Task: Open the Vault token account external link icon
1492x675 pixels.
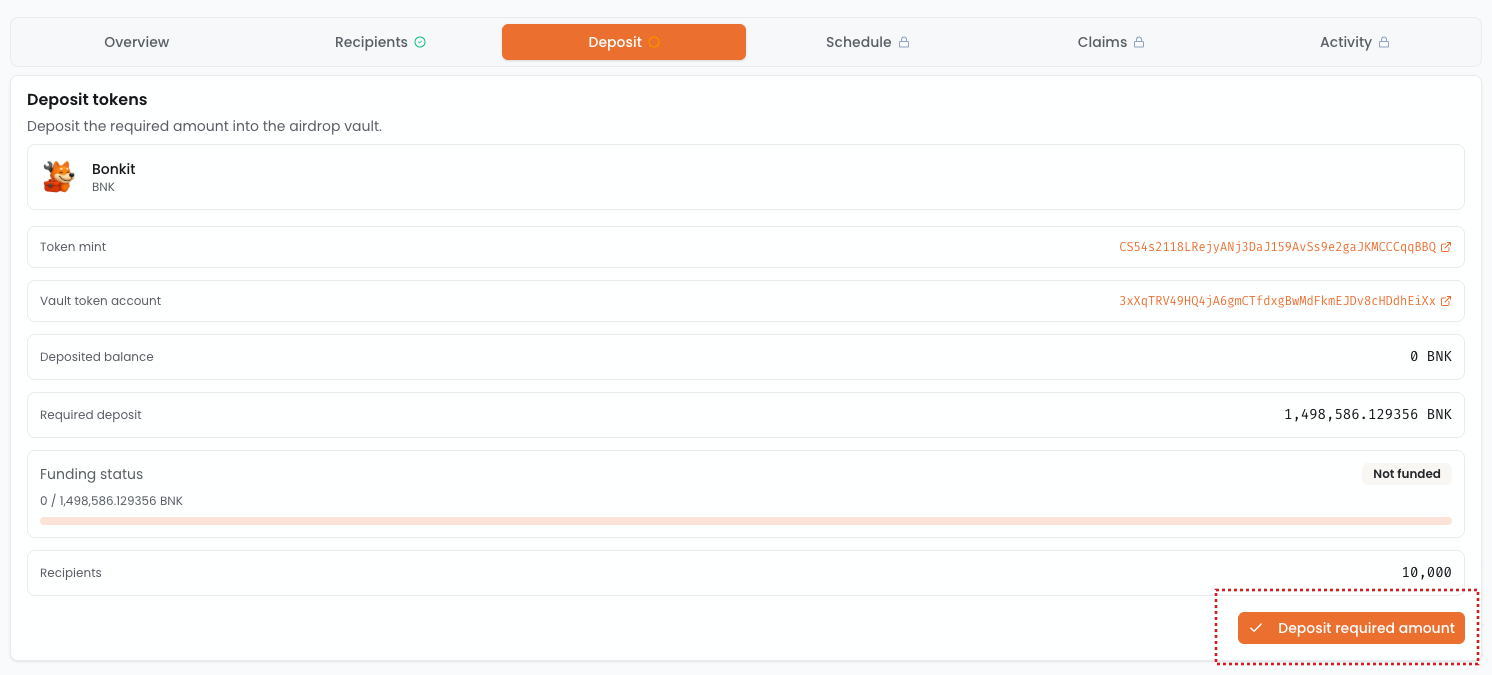Action: (1446, 301)
